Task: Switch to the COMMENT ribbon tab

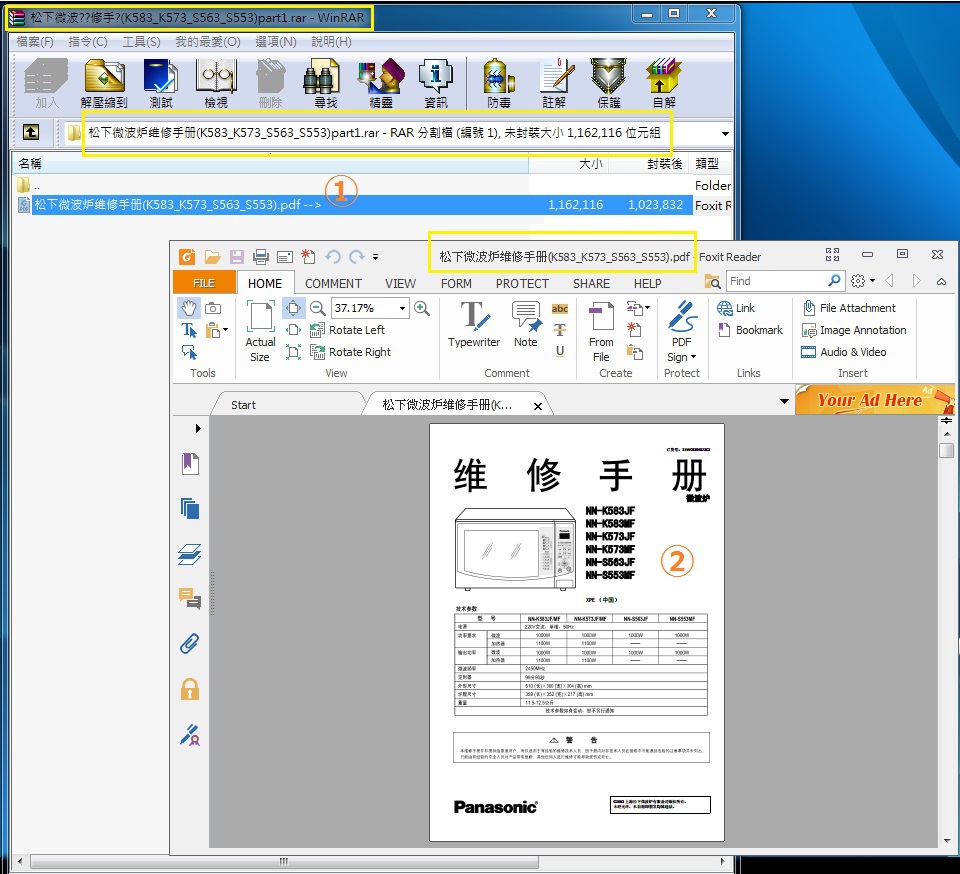Action: [334, 283]
